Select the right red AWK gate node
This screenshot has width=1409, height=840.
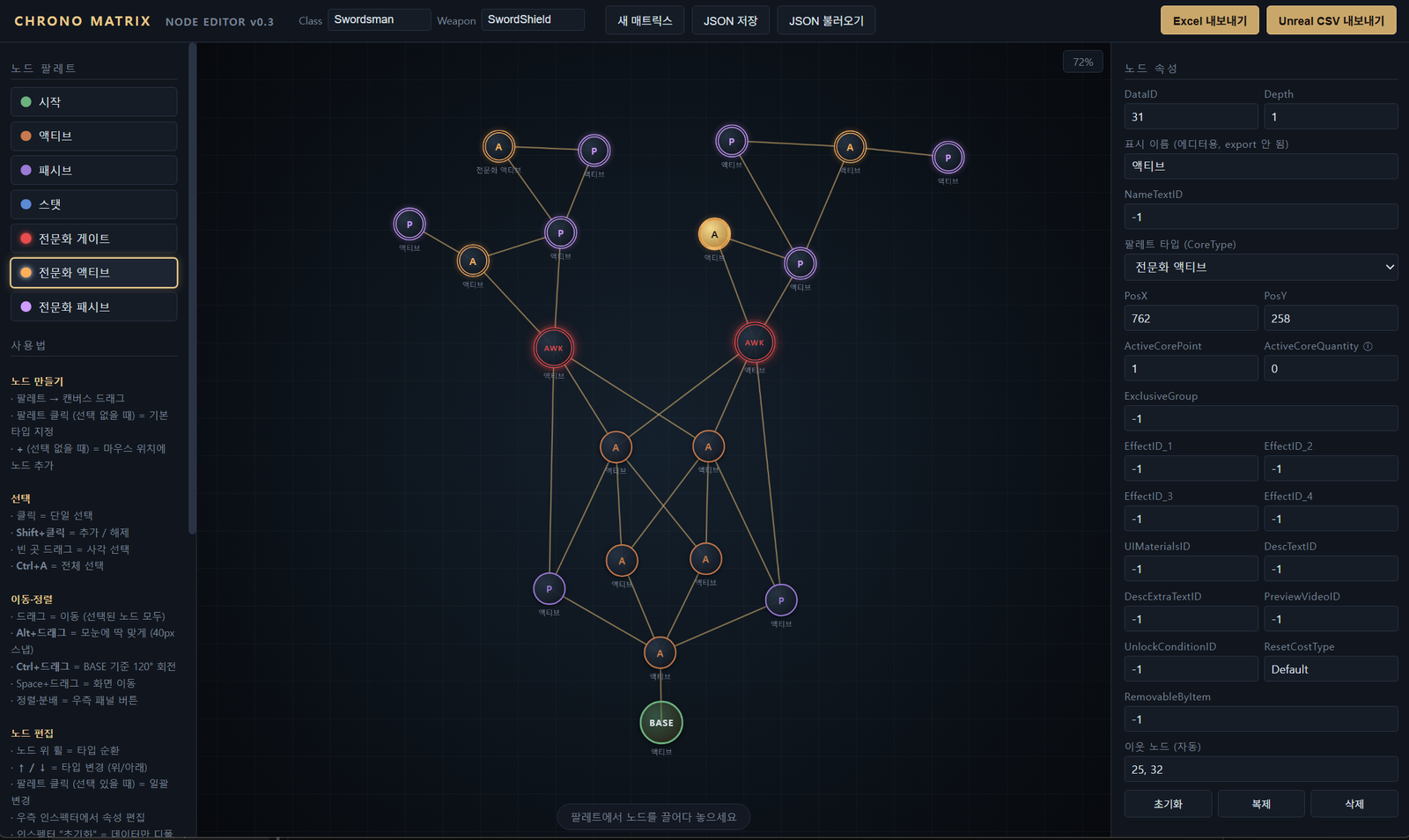(755, 343)
